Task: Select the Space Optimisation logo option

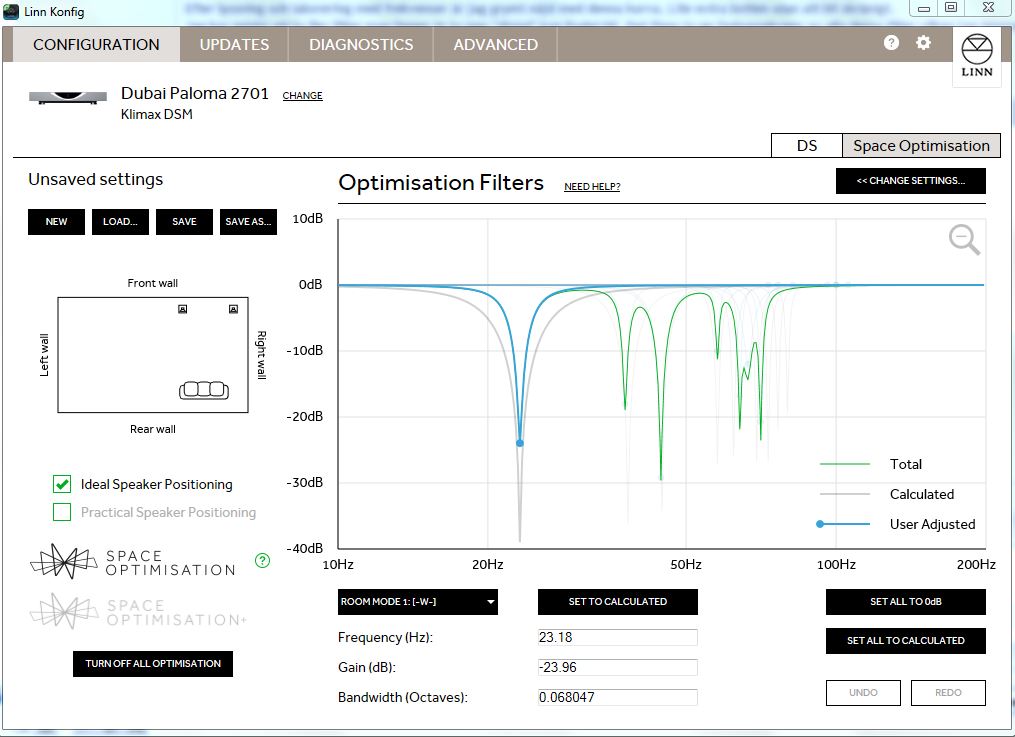Action: (133, 562)
